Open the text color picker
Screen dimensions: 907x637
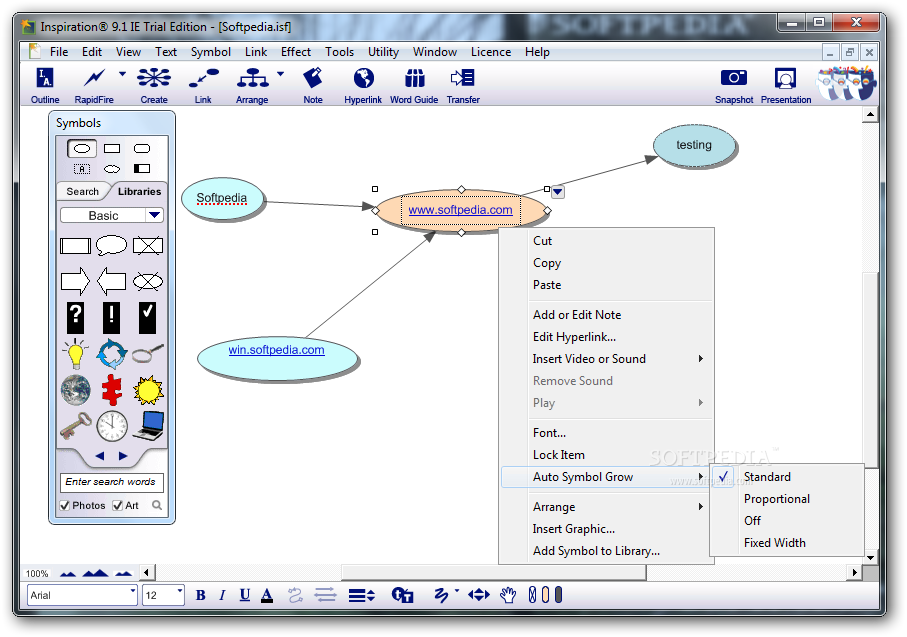267,595
